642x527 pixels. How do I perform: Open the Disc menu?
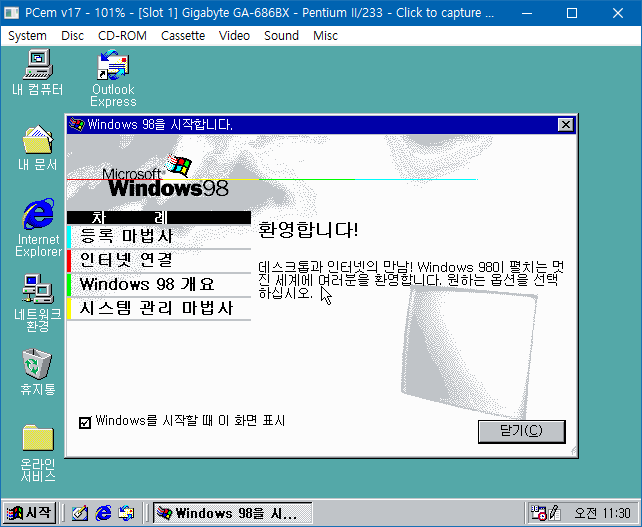pos(72,36)
